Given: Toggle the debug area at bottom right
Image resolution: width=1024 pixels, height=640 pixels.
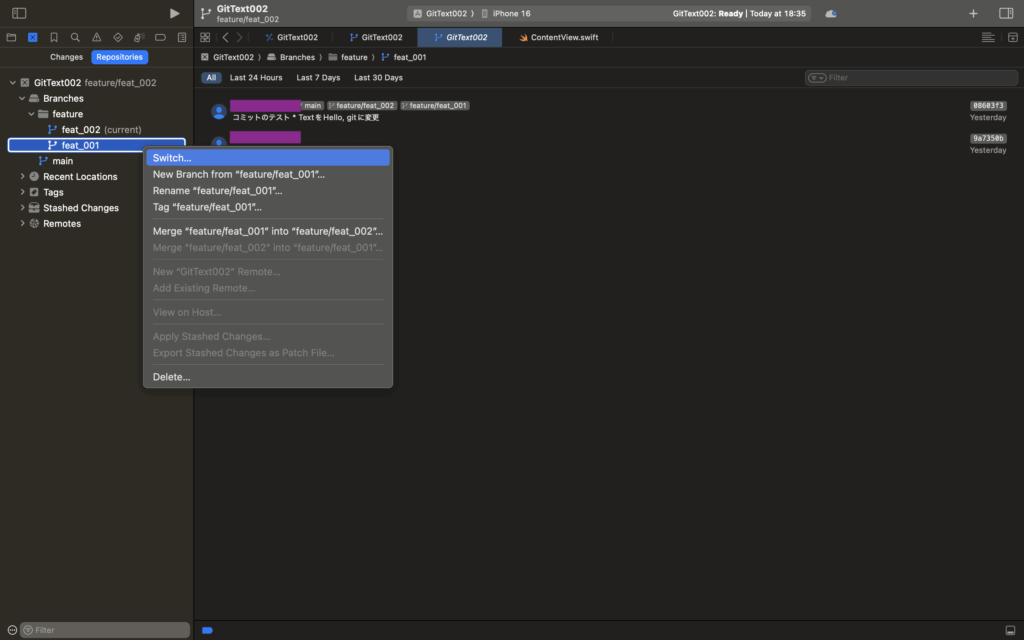Looking at the screenshot, I should (1010, 630).
